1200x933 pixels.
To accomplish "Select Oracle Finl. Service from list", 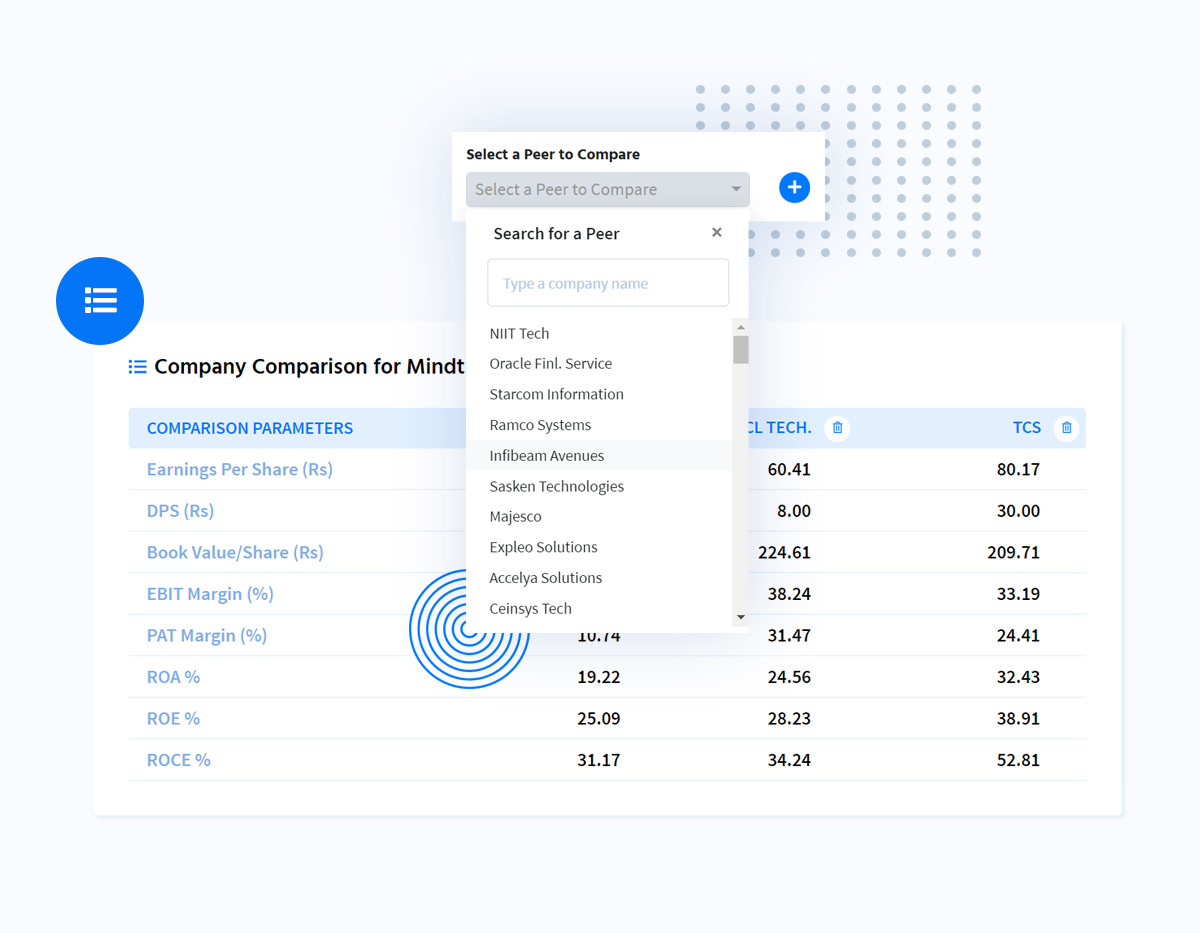I will coord(550,364).
